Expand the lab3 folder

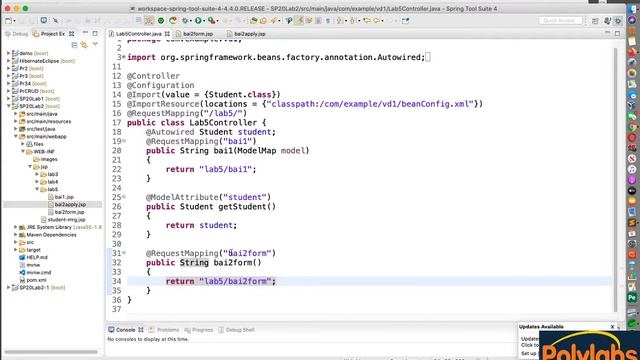[37, 174]
